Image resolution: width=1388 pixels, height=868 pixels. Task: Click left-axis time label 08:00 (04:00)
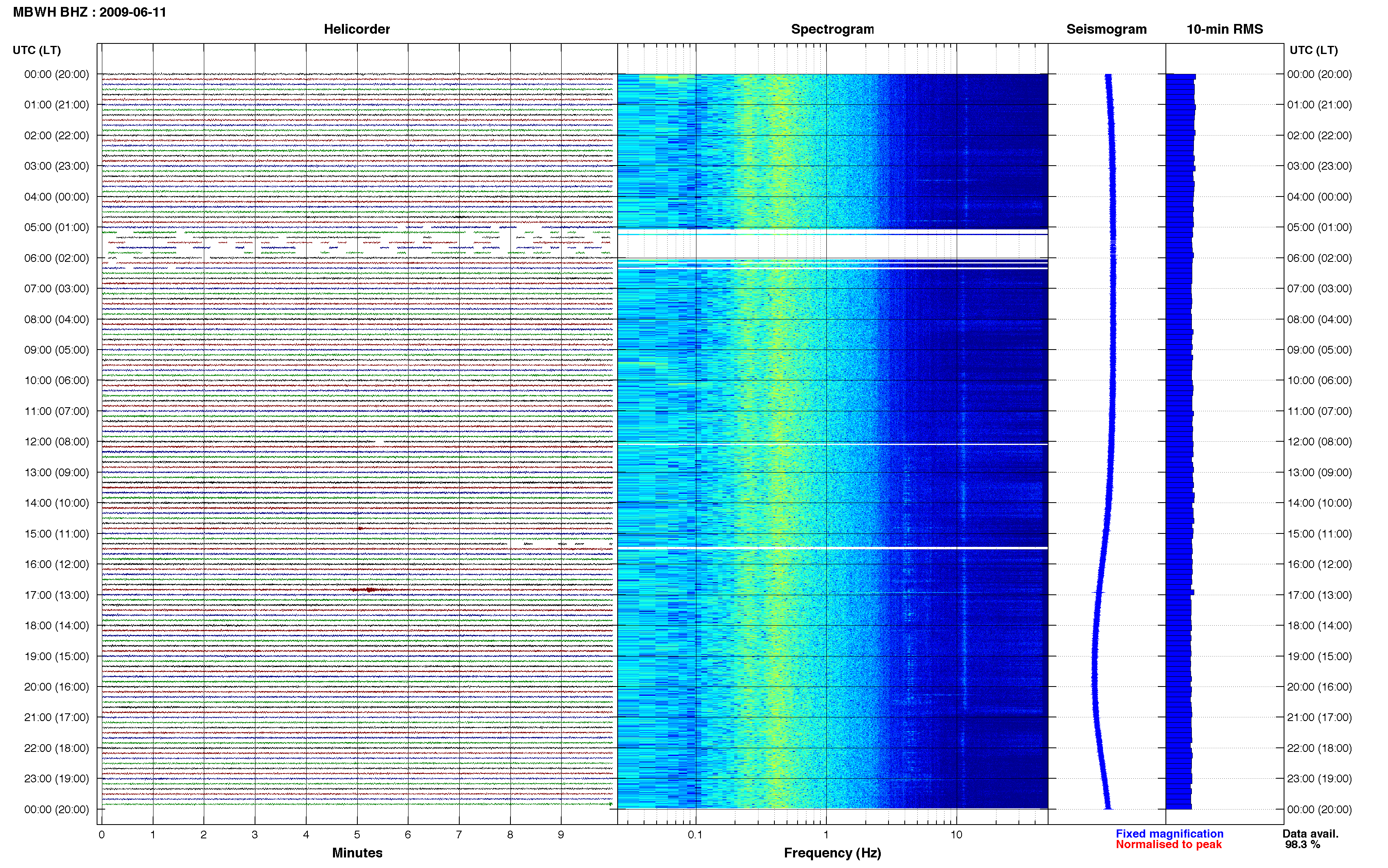tap(56, 319)
